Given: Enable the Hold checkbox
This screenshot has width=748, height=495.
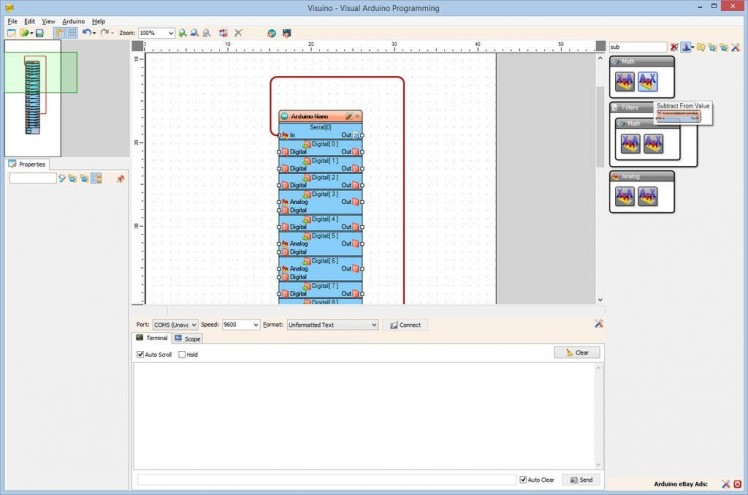Looking at the screenshot, I should [x=181, y=354].
